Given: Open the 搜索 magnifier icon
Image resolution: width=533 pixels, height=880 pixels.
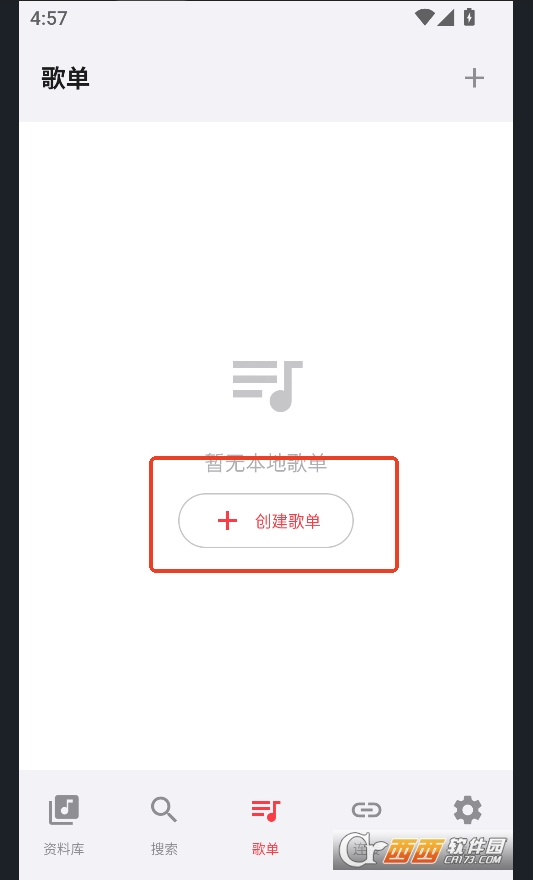Looking at the screenshot, I should click(164, 810).
